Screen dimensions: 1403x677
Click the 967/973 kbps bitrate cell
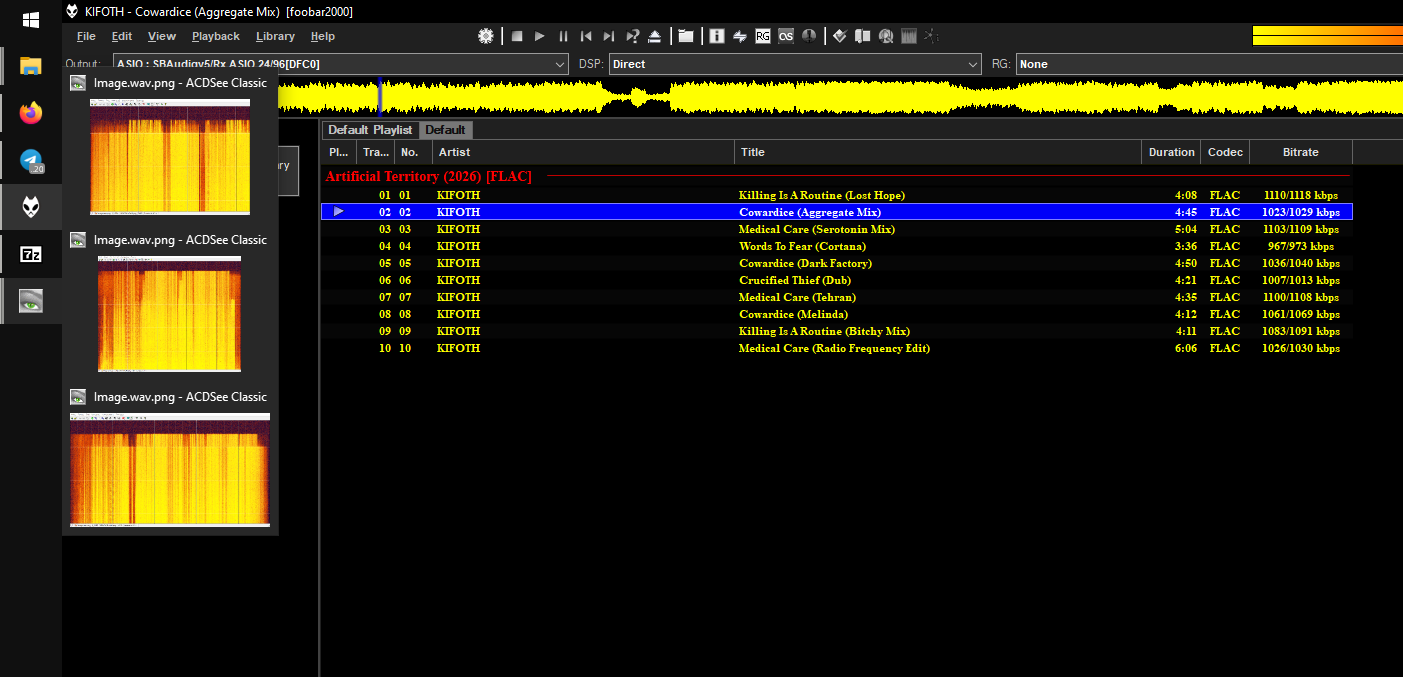1300,246
